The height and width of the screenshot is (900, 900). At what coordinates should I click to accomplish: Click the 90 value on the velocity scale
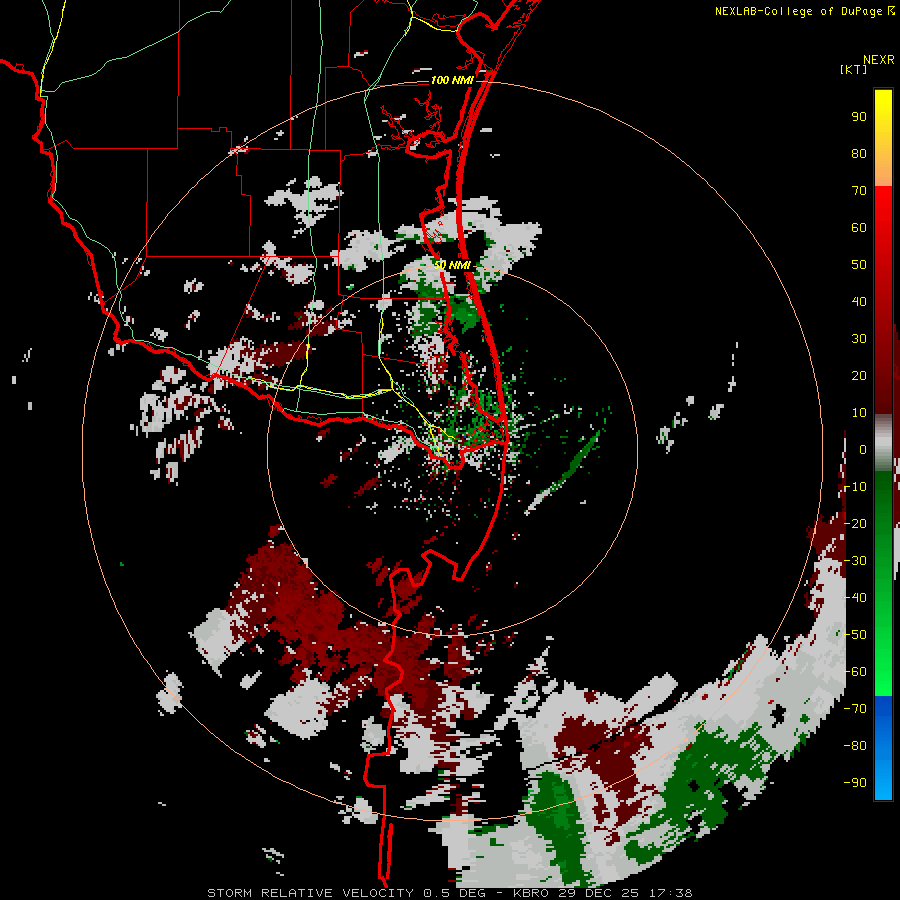859,117
